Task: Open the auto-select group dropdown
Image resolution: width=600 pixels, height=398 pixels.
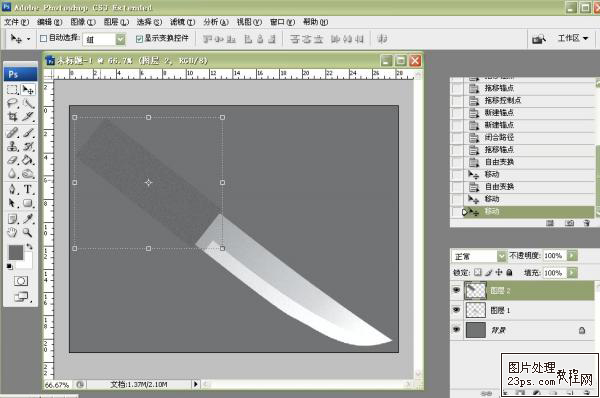Action: (120, 39)
